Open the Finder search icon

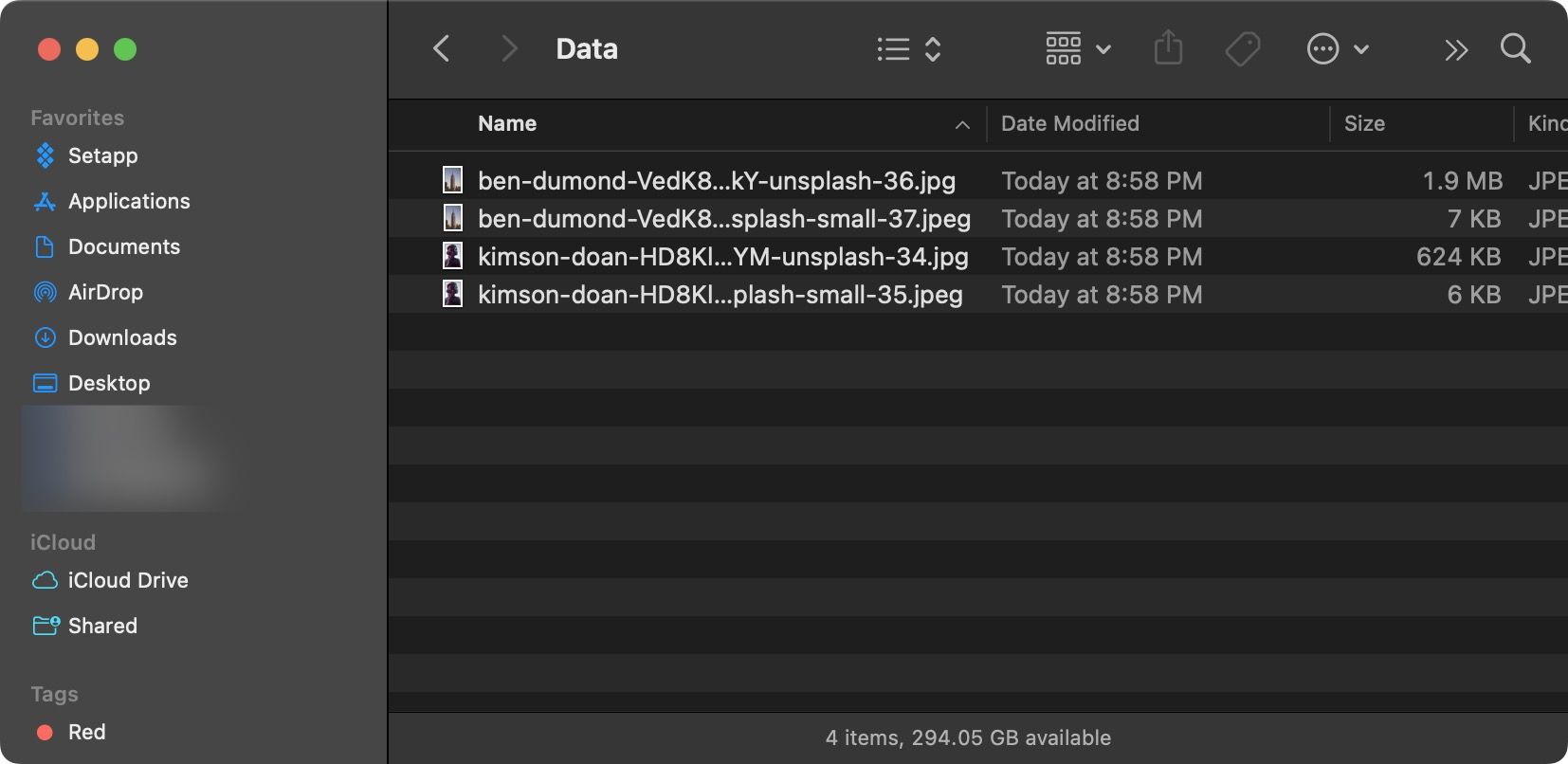pyautogui.click(x=1515, y=48)
